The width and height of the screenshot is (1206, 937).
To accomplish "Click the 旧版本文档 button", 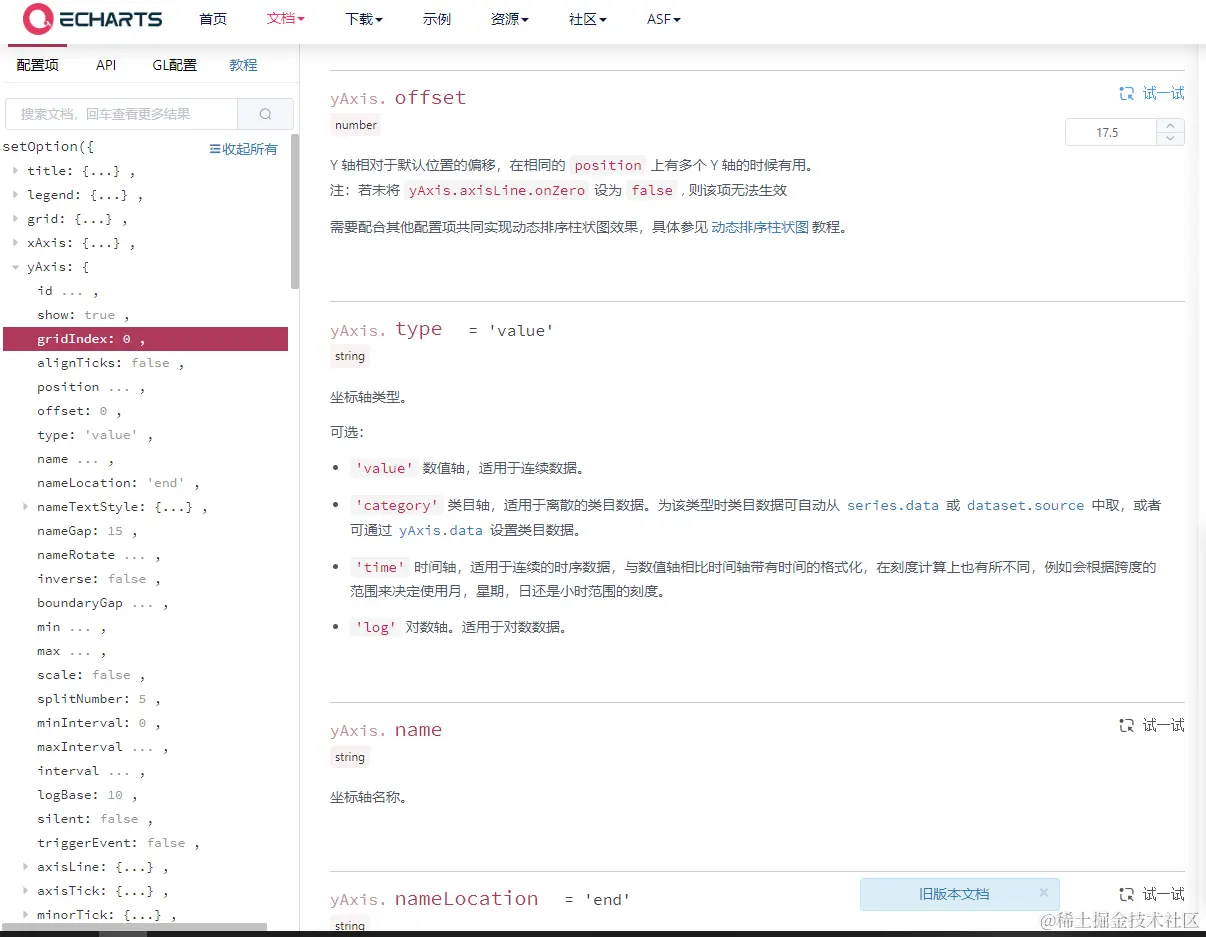I will pyautogui.click(x=954, y=894).
